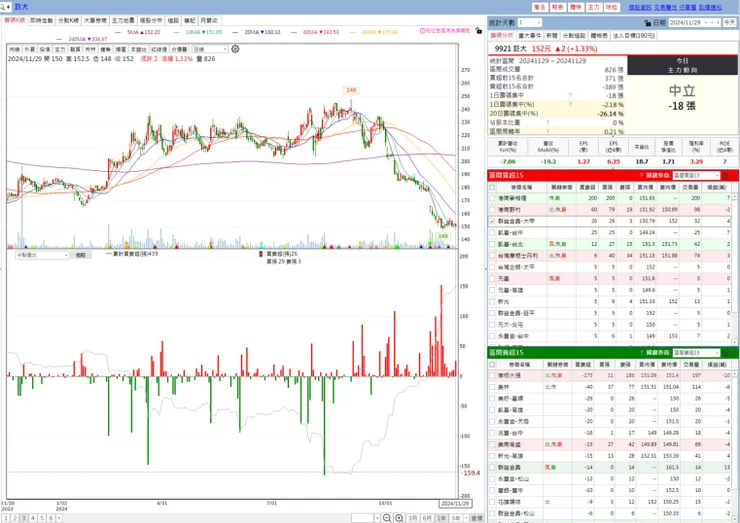Go to page 2 at bottom-left
The height and width of the screenshot is (523, 740).
pos(15,518)
